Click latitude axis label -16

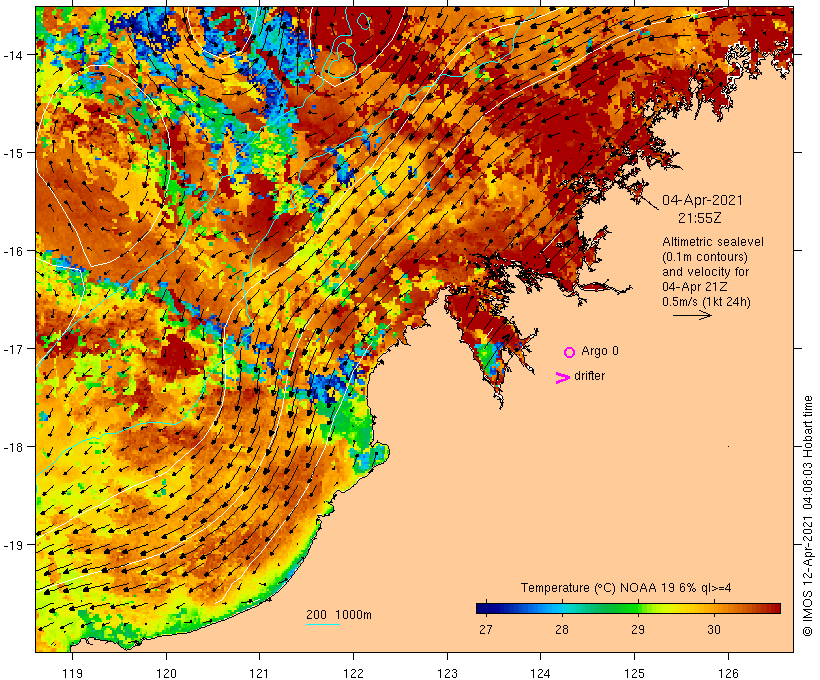13,251
